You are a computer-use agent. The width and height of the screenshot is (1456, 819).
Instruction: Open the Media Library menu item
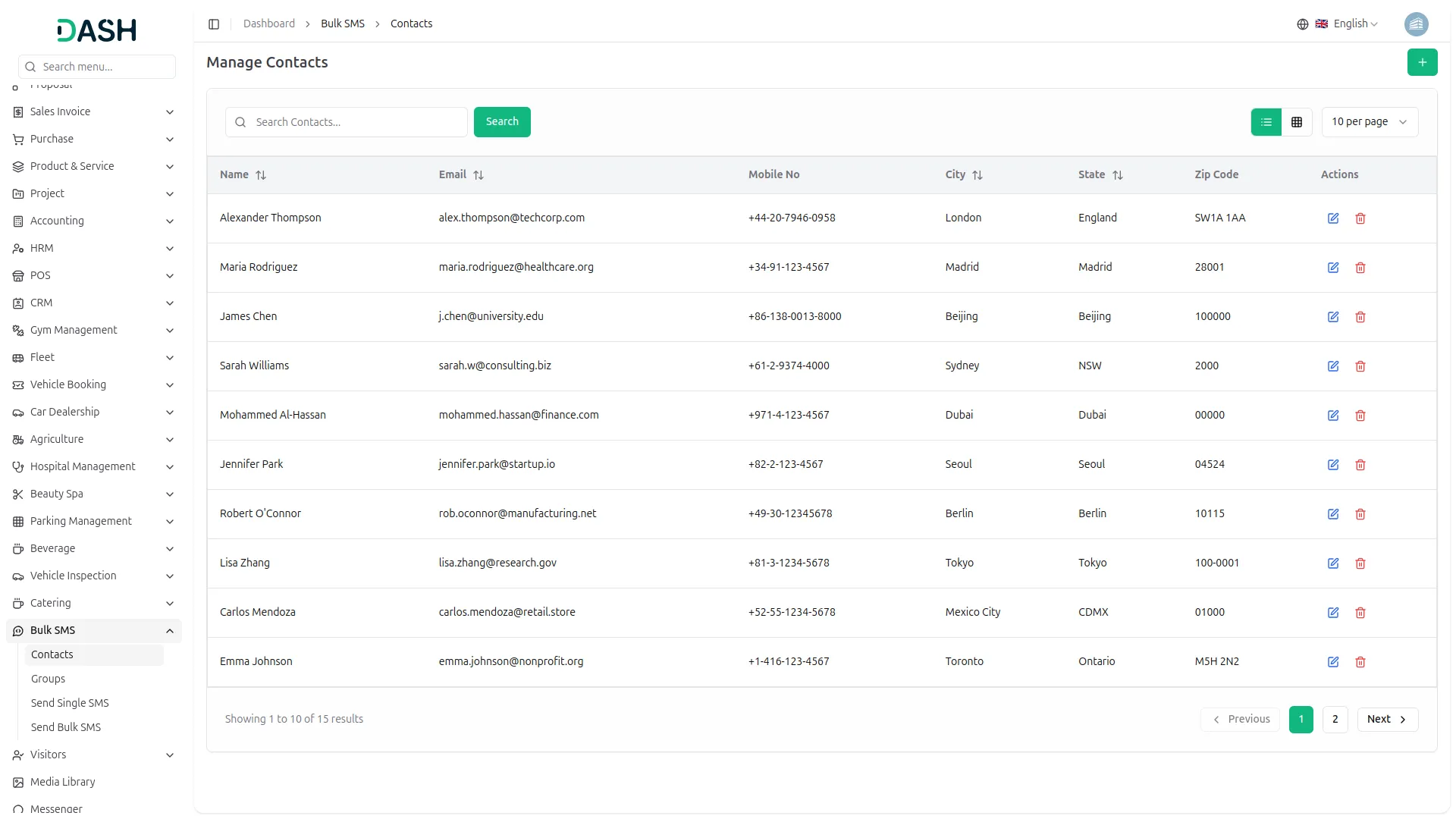click(x=94, y=783)
